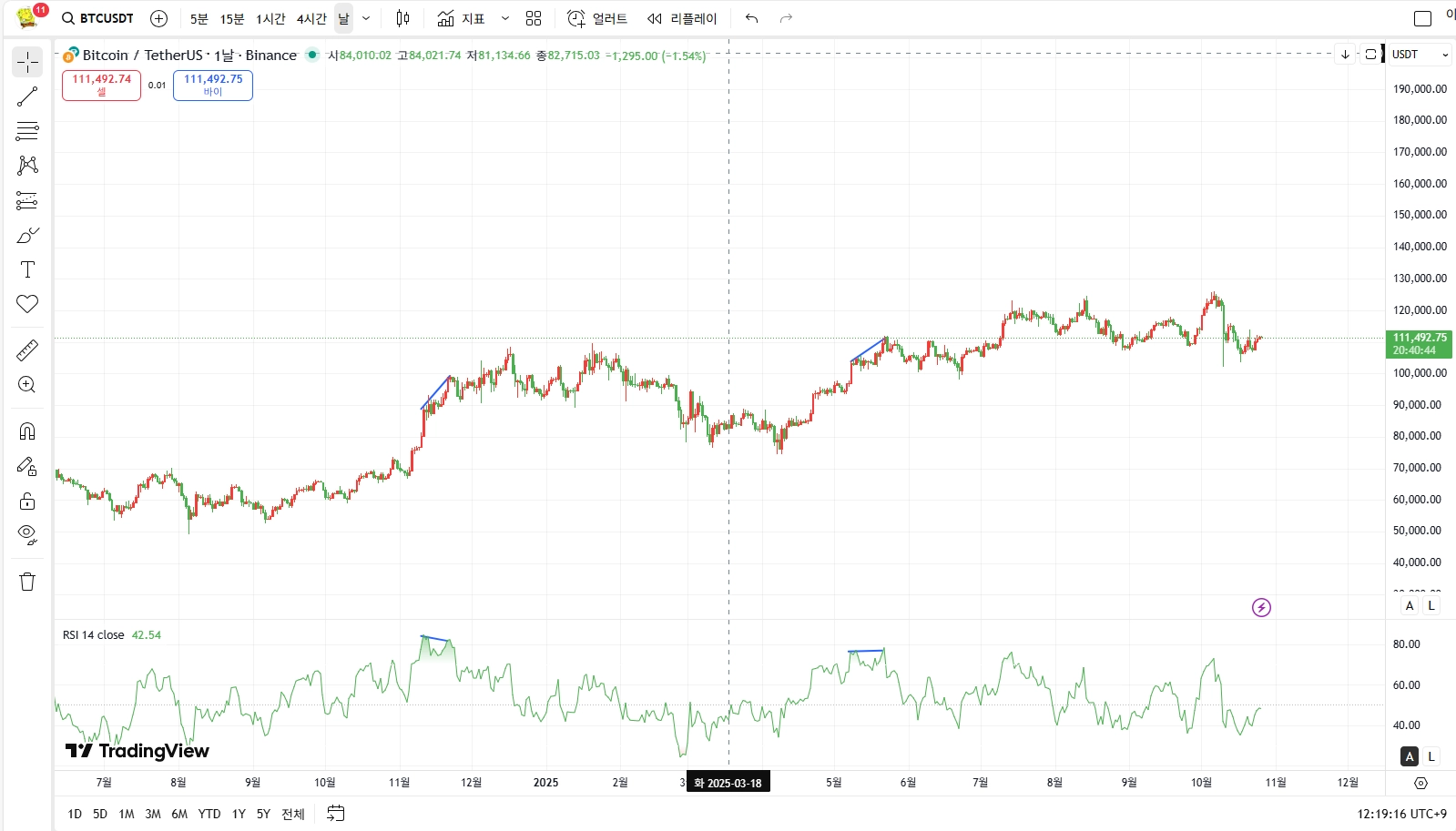Open the 지표 indicators dialog

tap(462, 18)
